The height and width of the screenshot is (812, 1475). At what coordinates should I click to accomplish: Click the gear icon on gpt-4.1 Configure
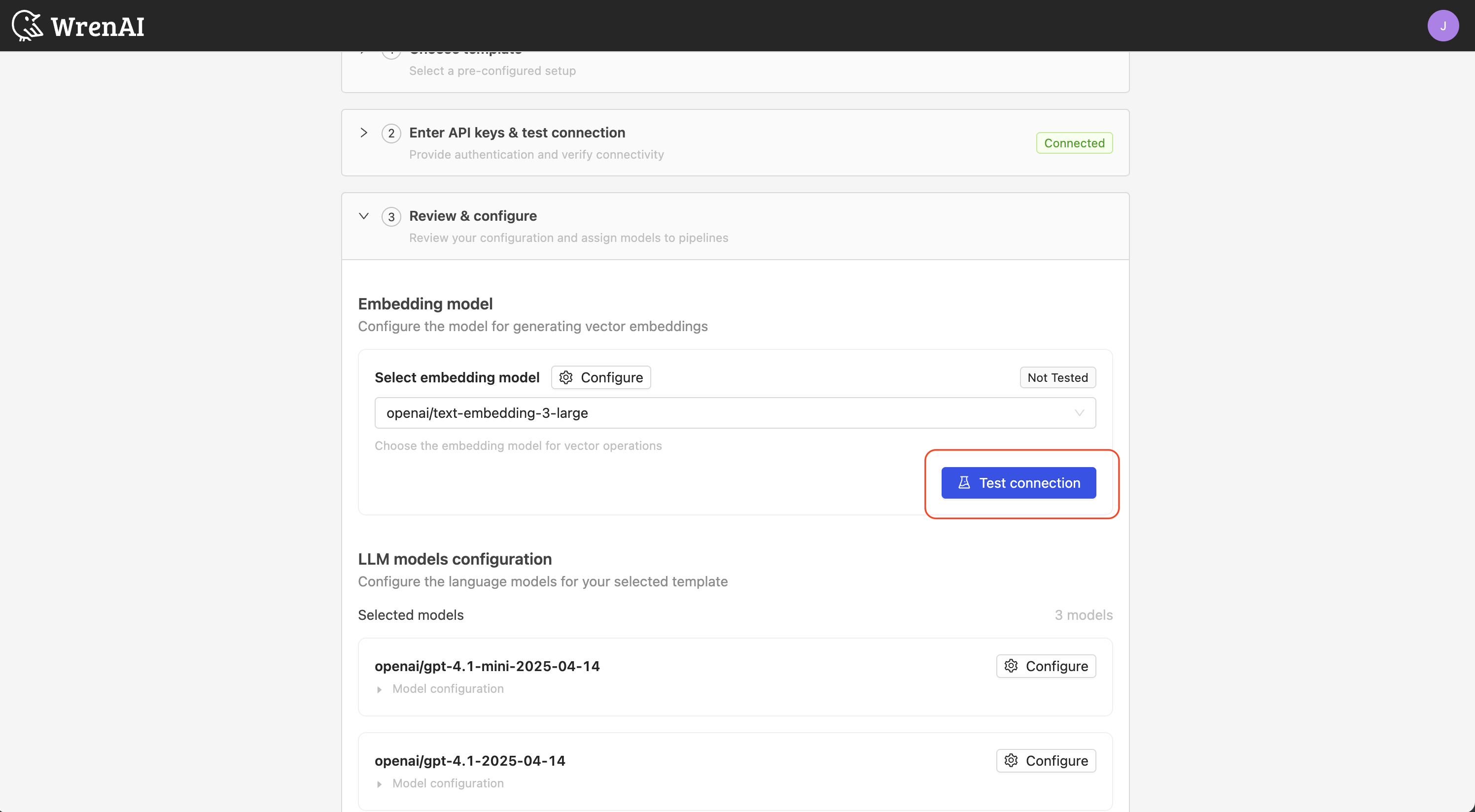tap(1011, 760)
